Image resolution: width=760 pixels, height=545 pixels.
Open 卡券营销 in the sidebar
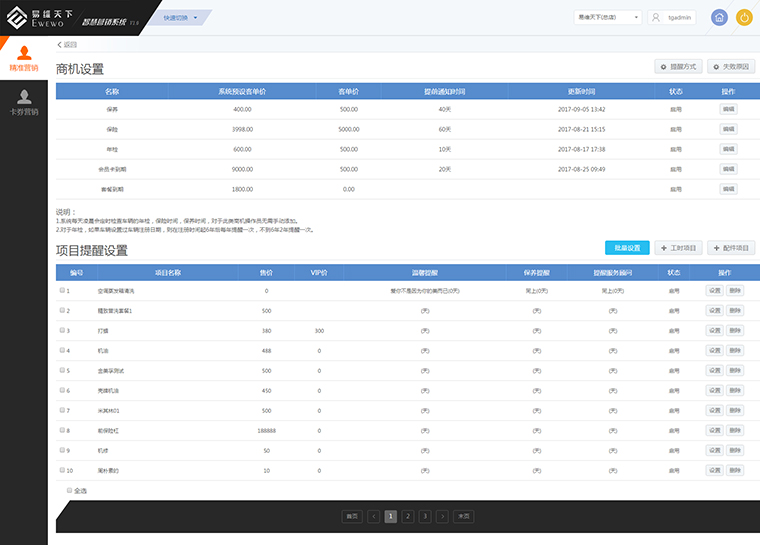coord(23,102)
